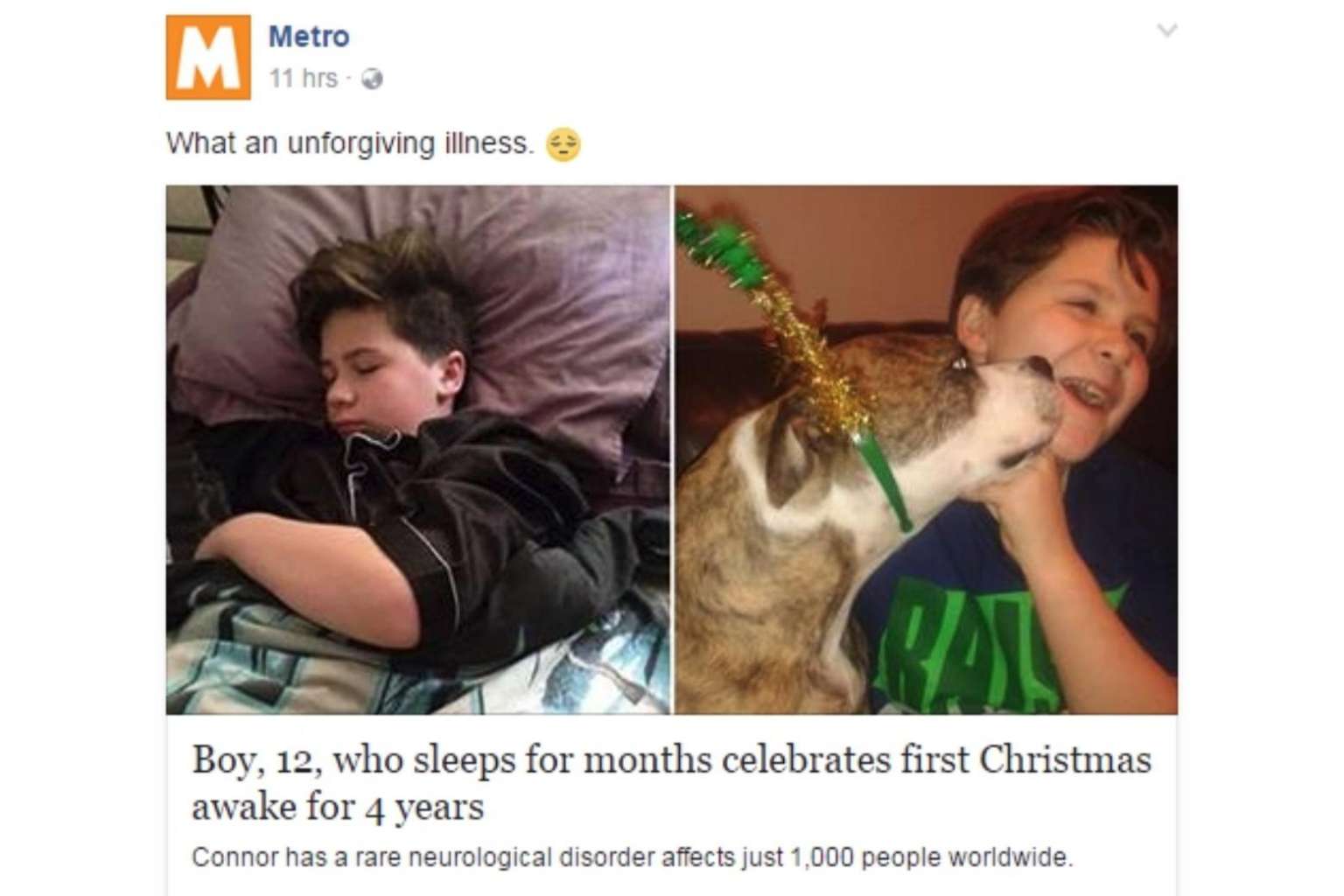Open the "Boy, 12, who sleeps for months" headline

pyautogui.click(x=671, y=759)
